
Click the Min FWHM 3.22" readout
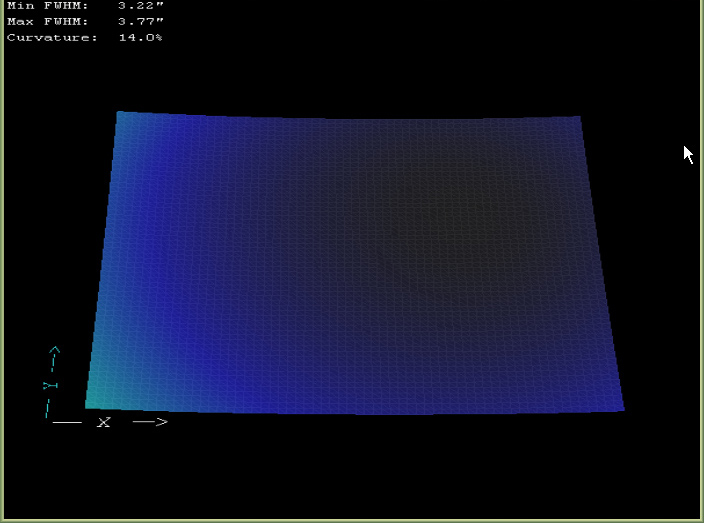[x=85, y=6]
